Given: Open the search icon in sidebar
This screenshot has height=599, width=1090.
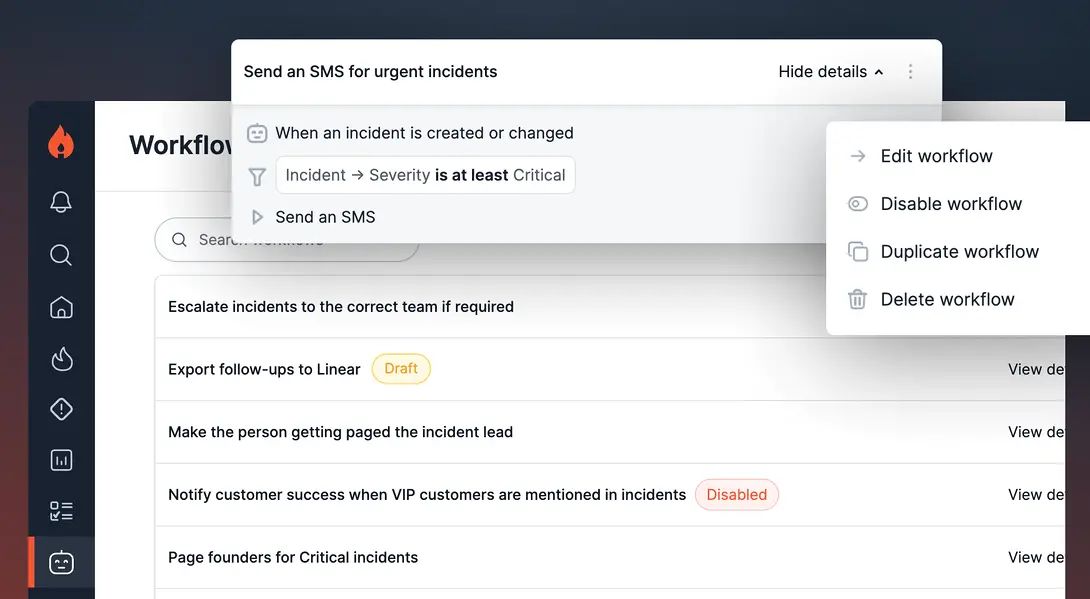Looking at the screenshot, I should coord(61,255).
